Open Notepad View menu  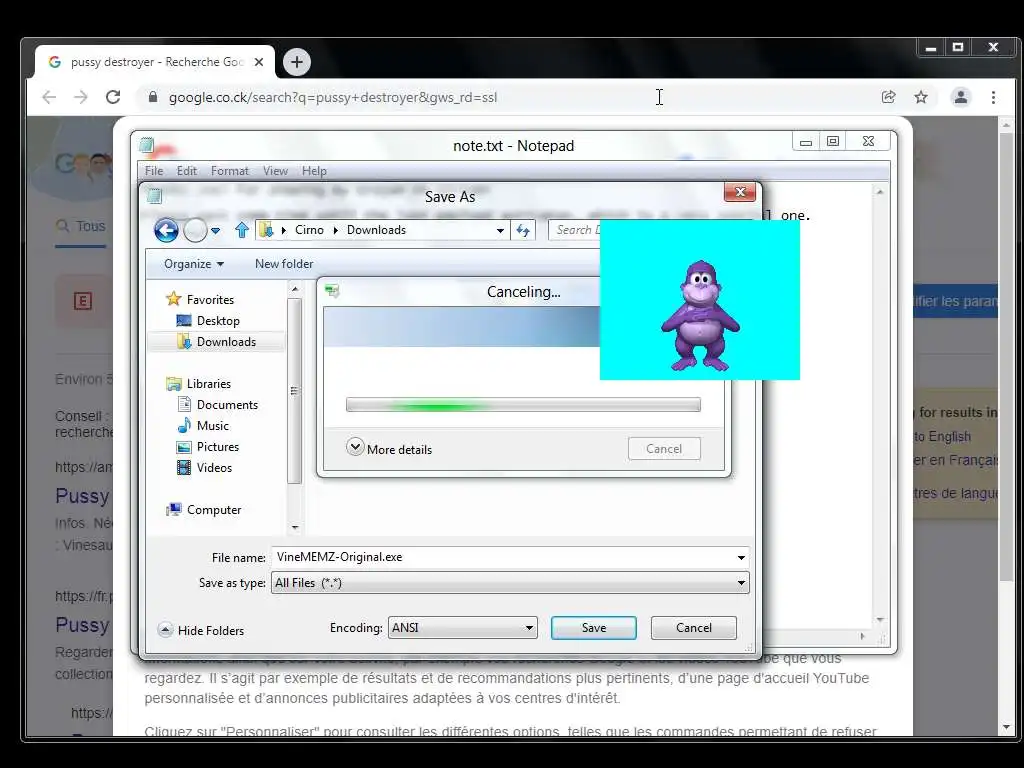pos(275,170)
